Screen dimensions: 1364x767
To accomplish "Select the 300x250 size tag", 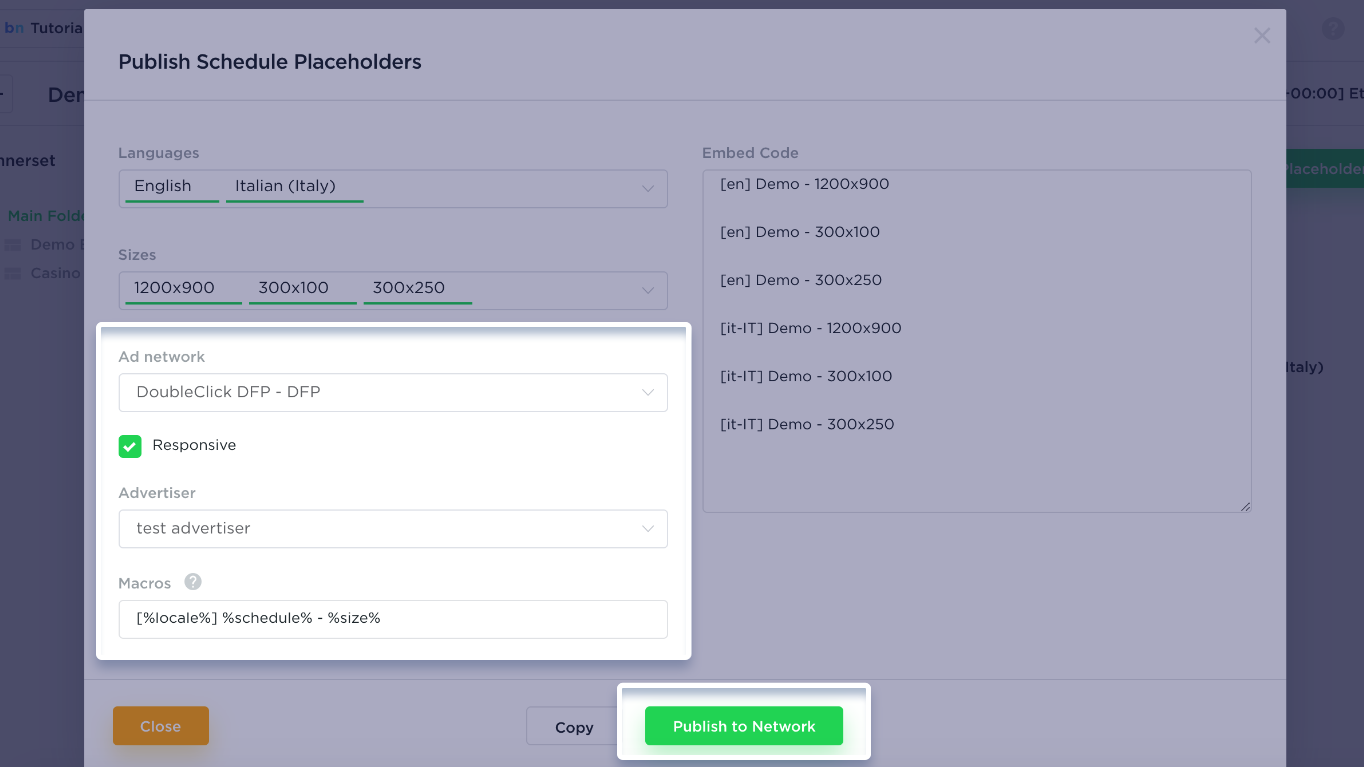I will [417, 289].
